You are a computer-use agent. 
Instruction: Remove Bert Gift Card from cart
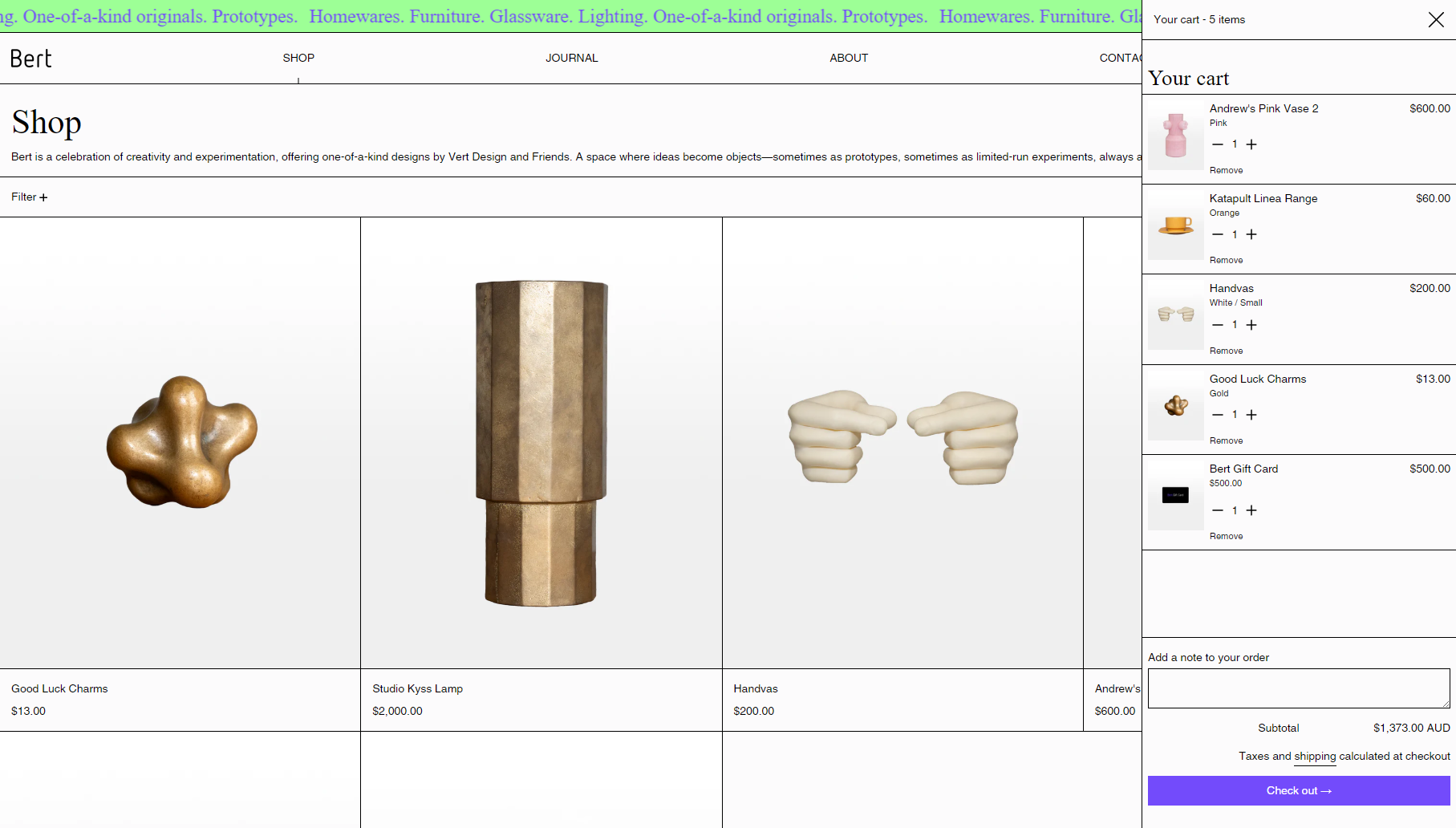1226,536
